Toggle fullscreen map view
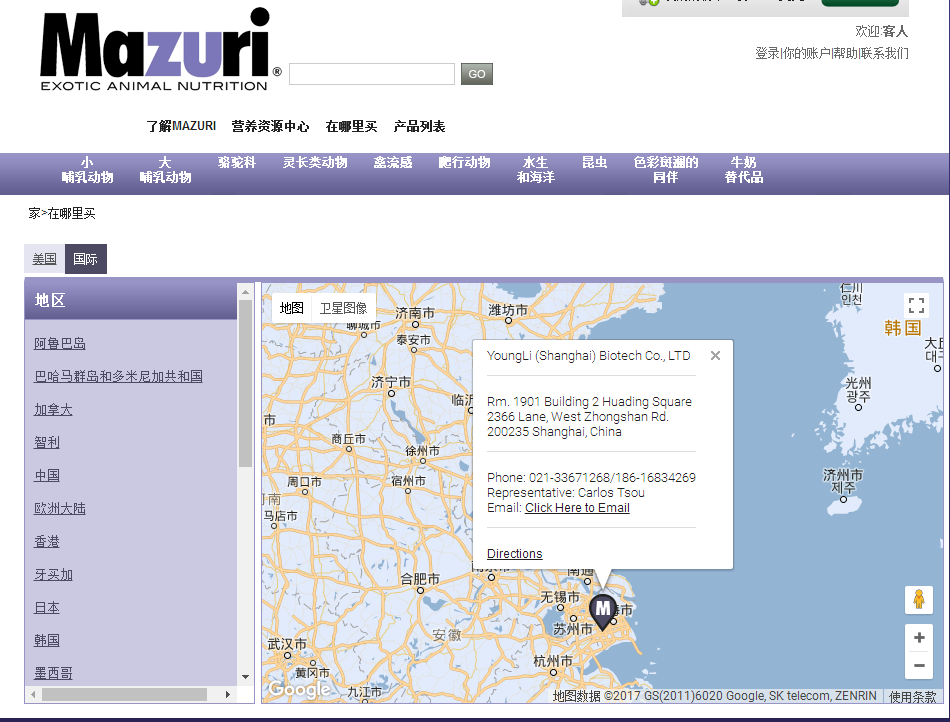 click(x=916, y=305)
